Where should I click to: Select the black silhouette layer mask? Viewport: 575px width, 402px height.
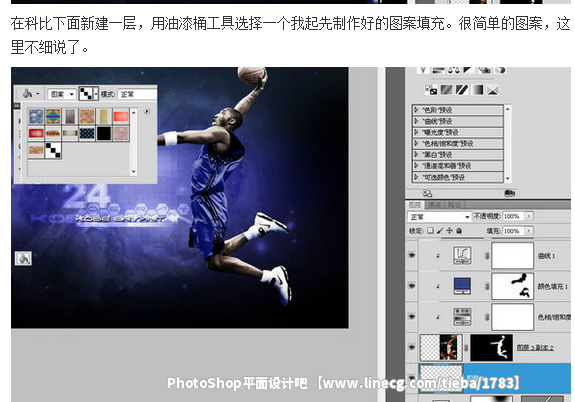pos(491,347)
